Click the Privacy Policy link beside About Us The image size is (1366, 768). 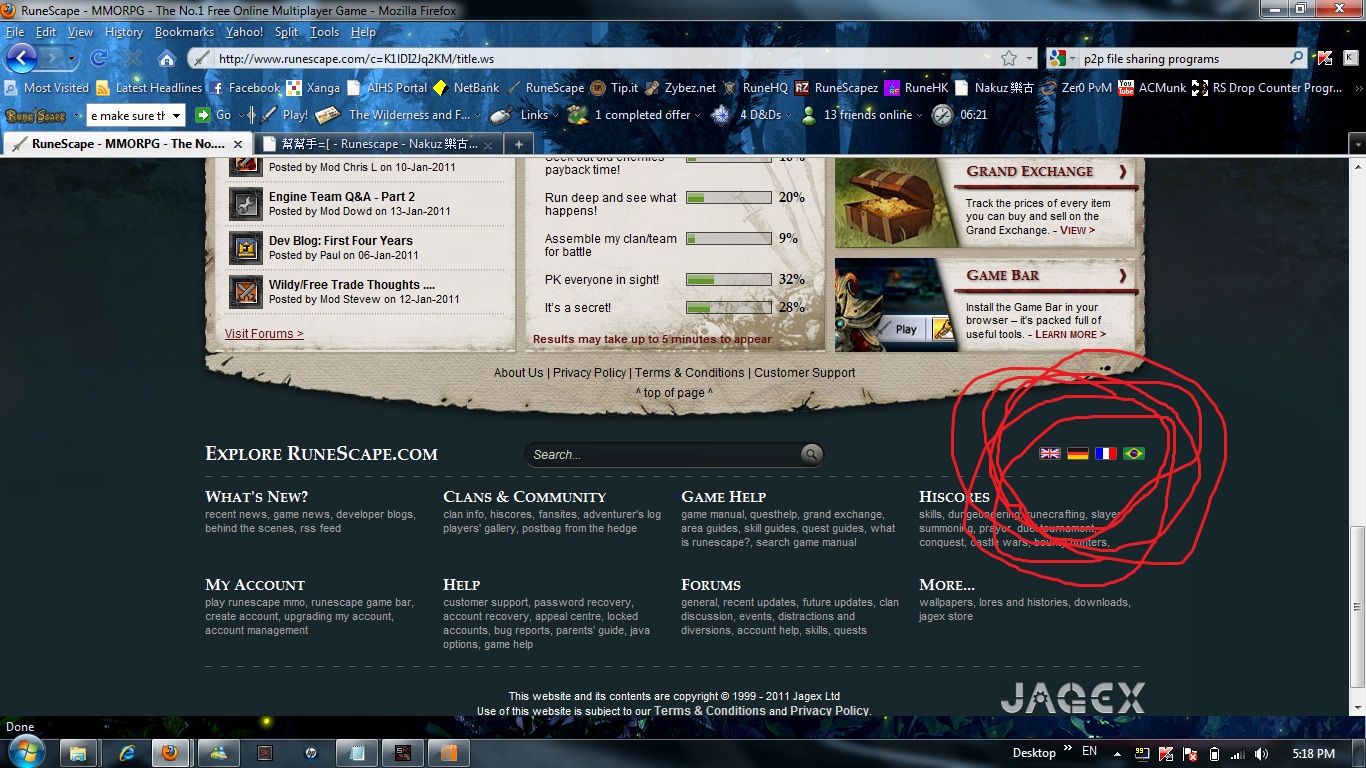[x=589, y=373]
